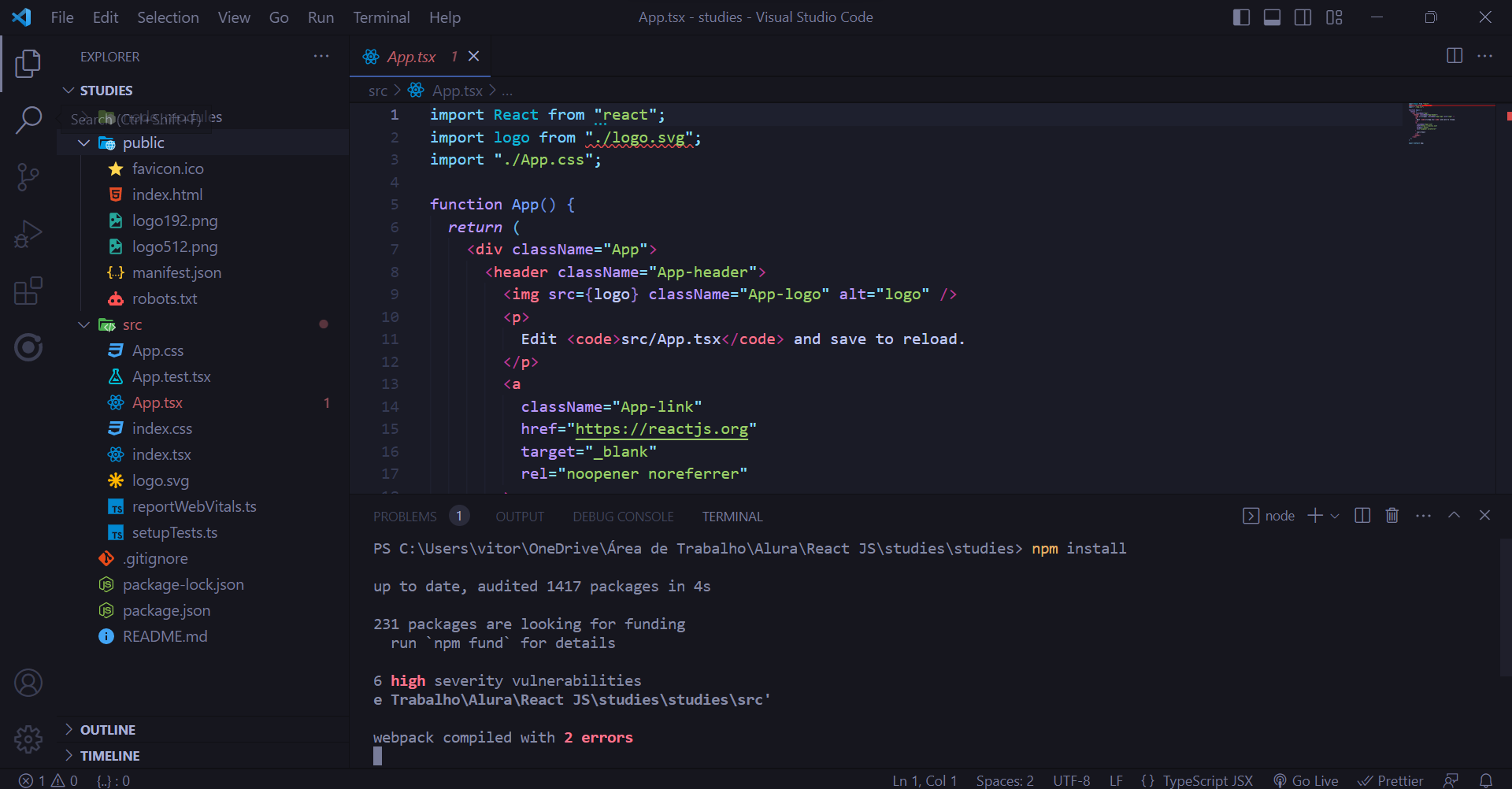Viewport: 1512px width, 789px height.
Task: Expand the Outline section
Action: tap(203, 730)
